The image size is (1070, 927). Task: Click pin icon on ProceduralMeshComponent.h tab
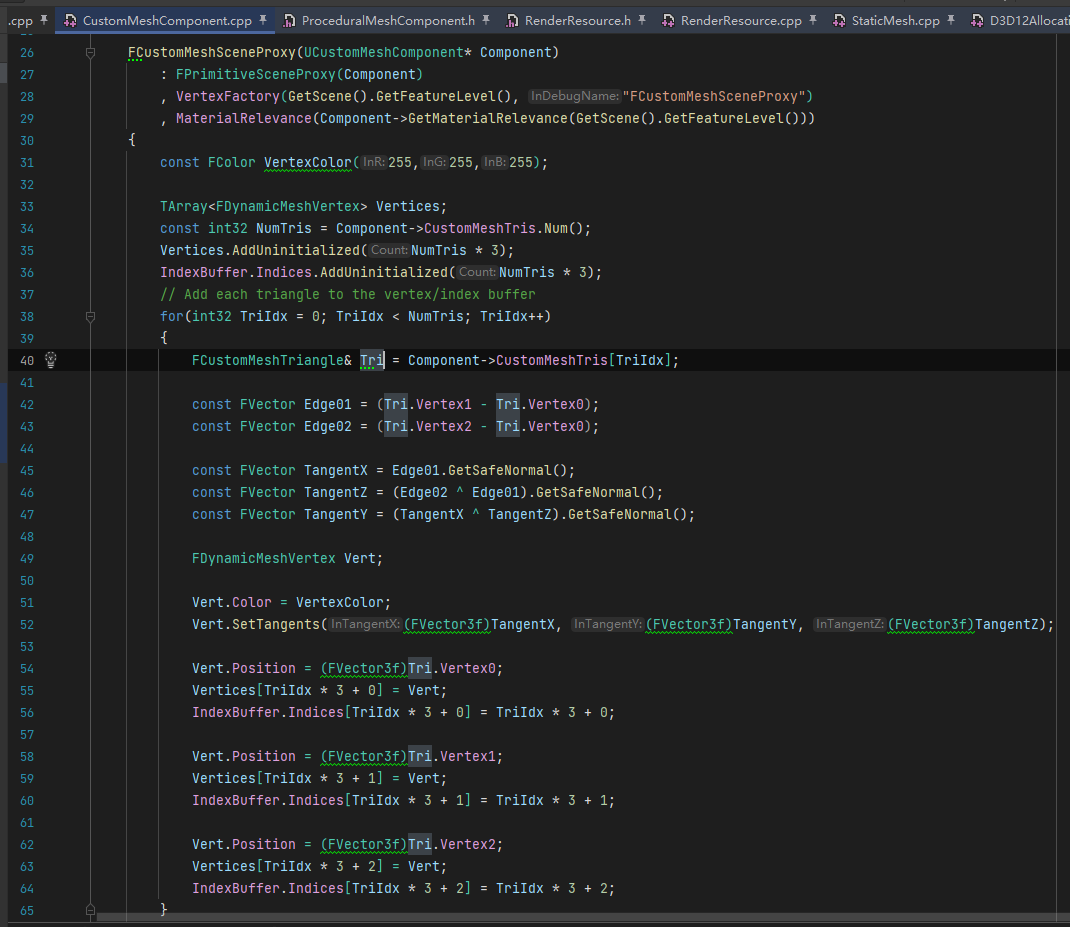pyautogui.click(x=486, y=20)
